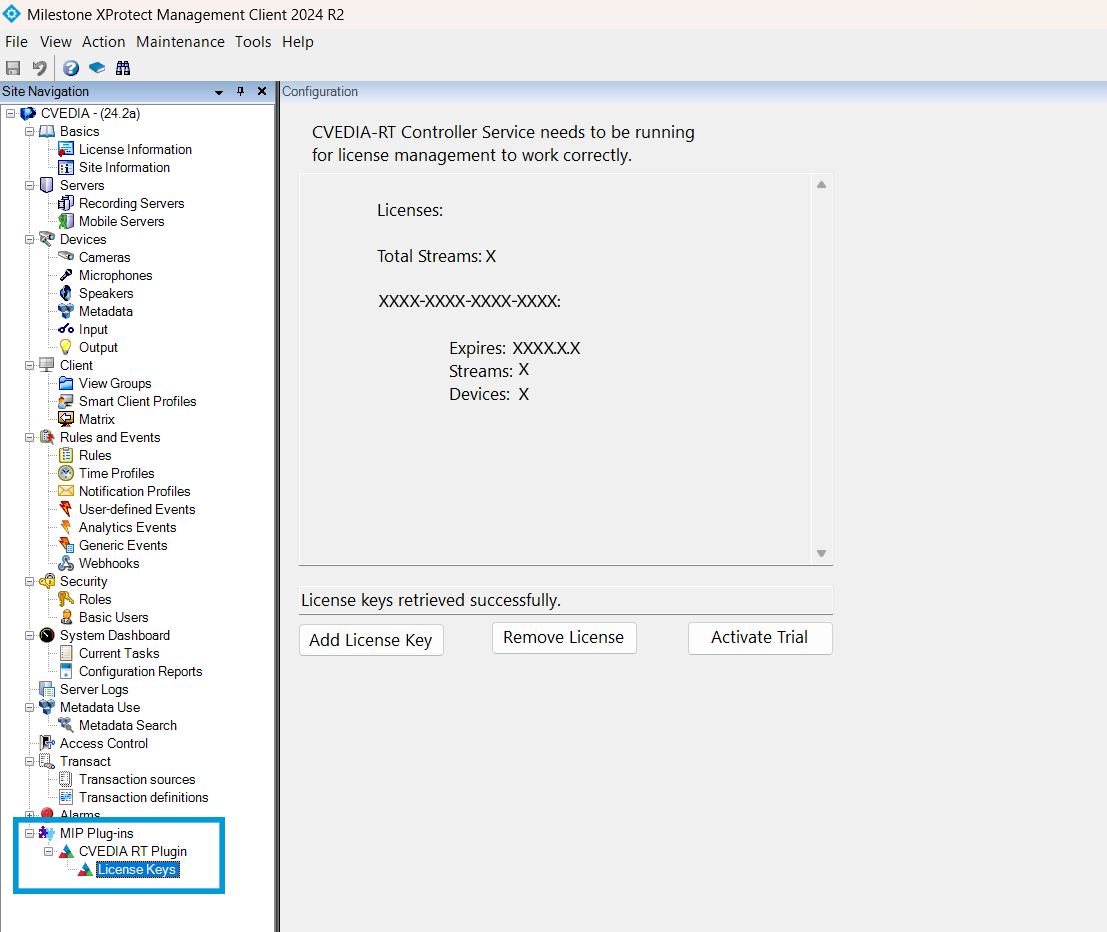
Task: Click the CVEDIA RT Plugin triangle icon
Action: [66, 851]
